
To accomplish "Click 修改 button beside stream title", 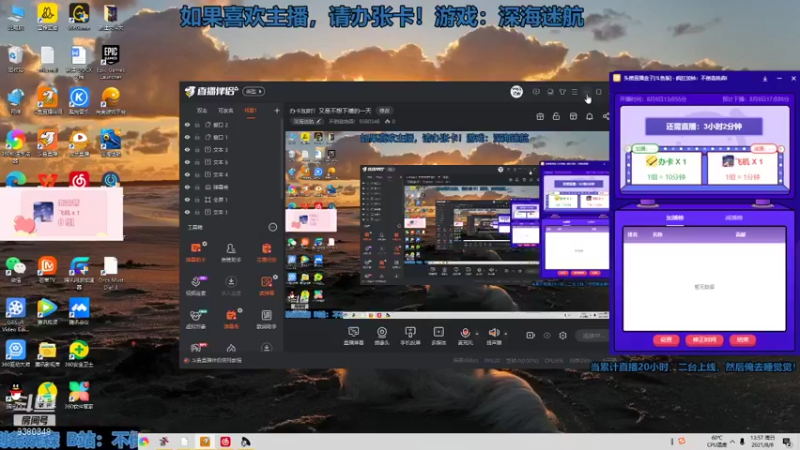I will [x=385, y=111].
